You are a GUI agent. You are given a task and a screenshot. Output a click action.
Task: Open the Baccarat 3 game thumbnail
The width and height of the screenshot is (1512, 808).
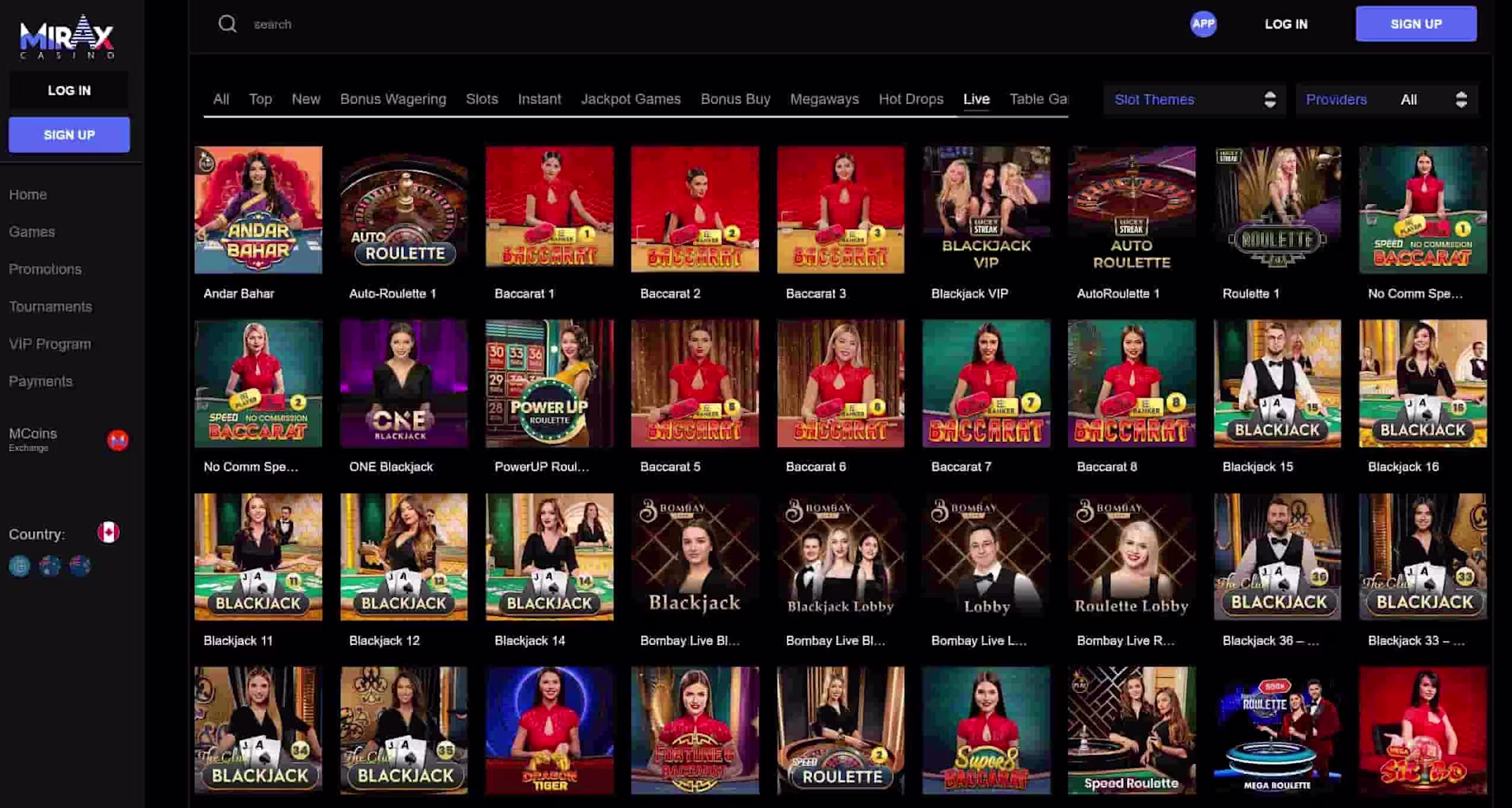840,209
